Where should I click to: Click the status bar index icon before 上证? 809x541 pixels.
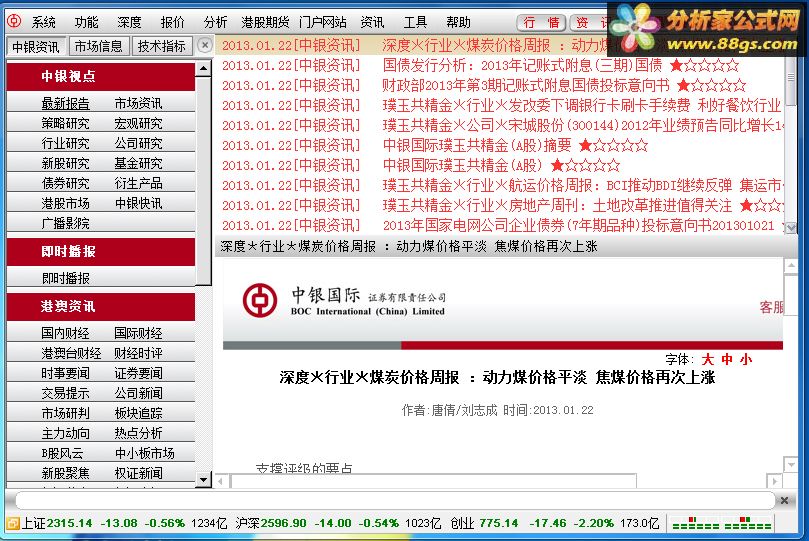[x=13, y=523]
